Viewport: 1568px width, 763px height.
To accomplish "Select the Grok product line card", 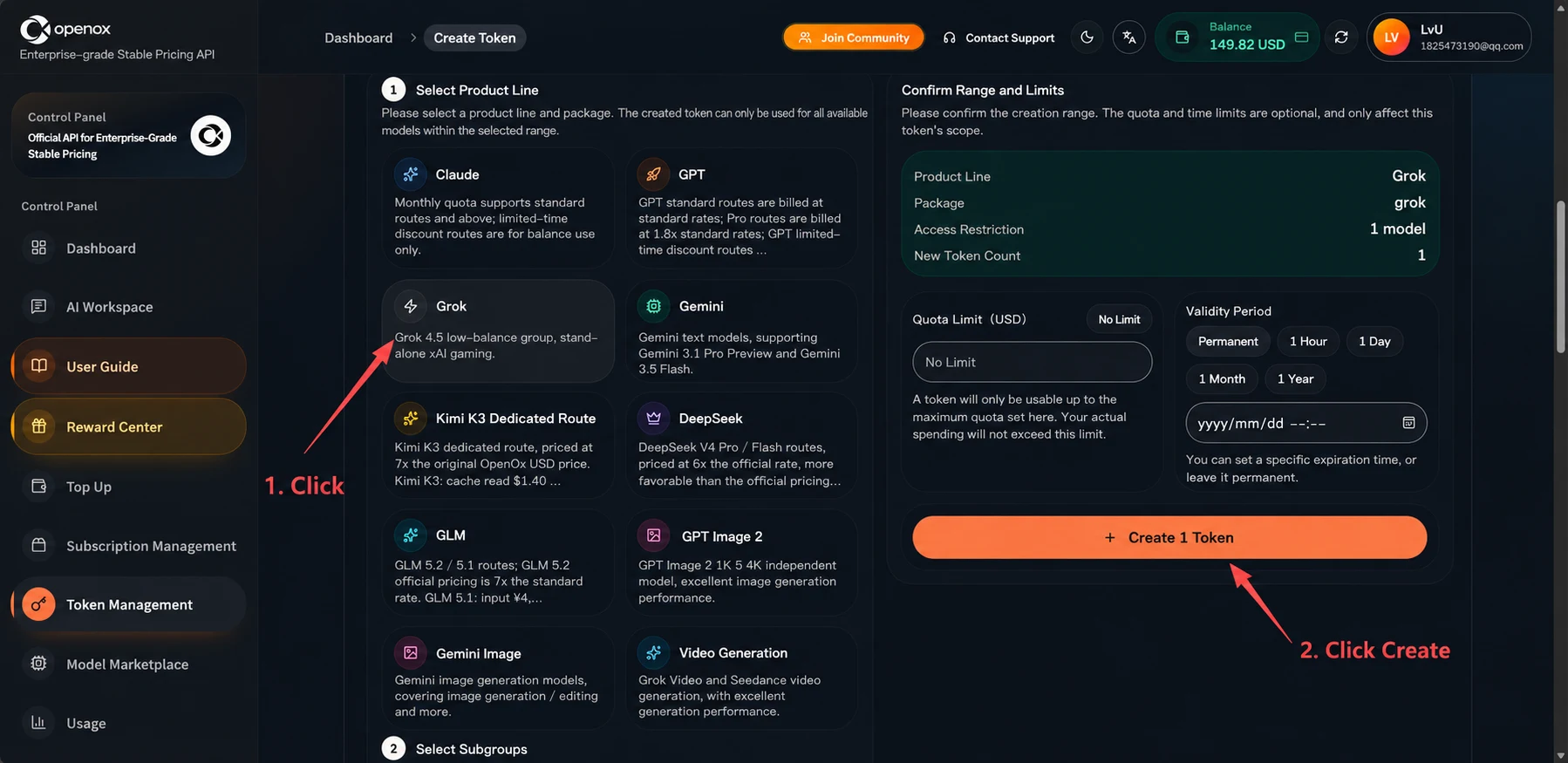I will [x=498, y=330].
